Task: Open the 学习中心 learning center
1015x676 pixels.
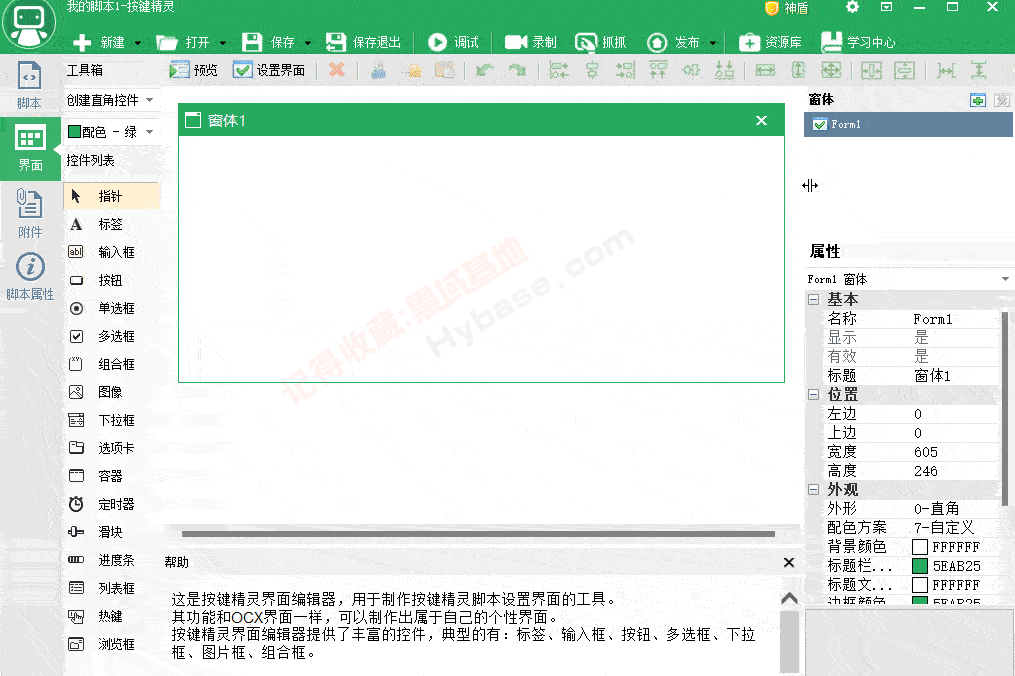Action: pyautogui.click(x=858, y=42)
